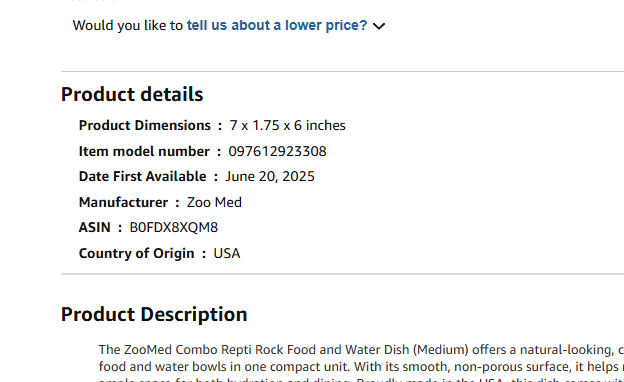Select the Item model number label
624x382 pixels.
coord(144,151)
